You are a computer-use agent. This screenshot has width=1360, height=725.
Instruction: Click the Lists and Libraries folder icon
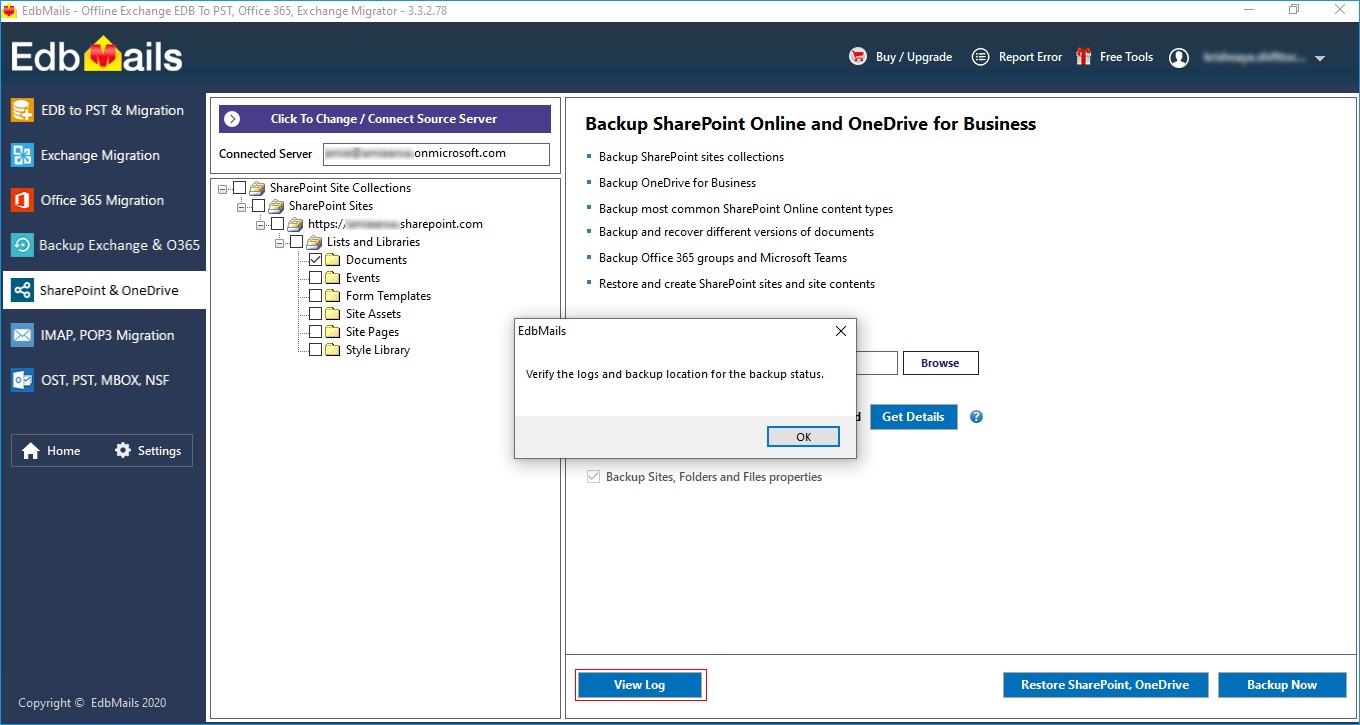pyautogui.click(x=315, y=242)
